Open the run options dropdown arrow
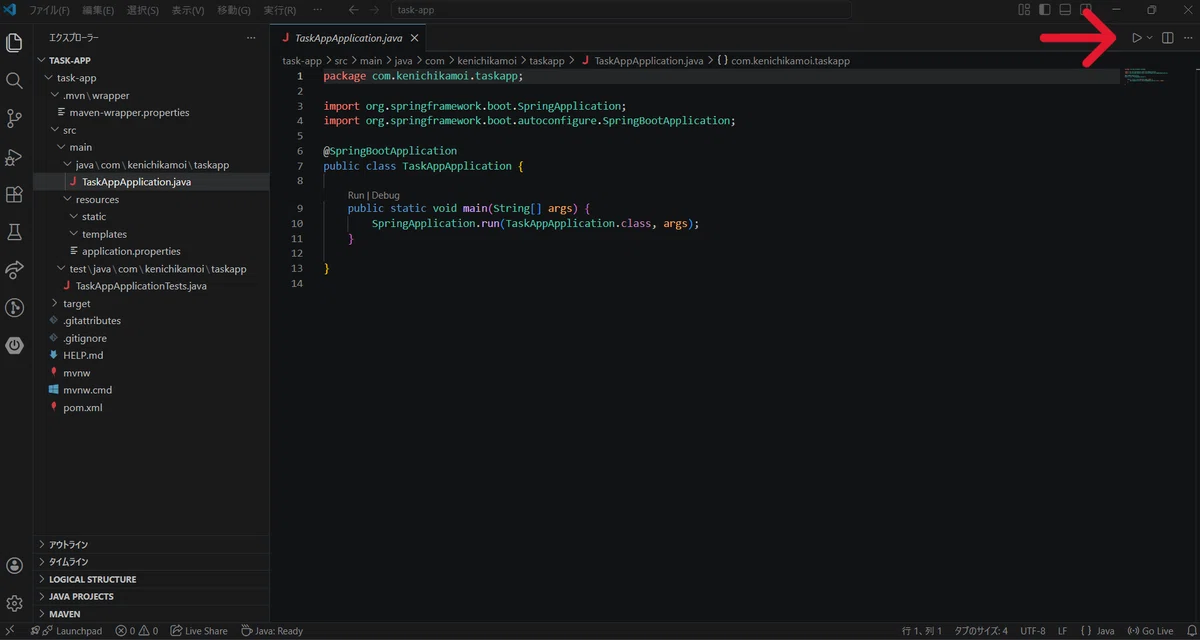The height and width of the screenshot is (640, 1200). tap(1149, 38)
